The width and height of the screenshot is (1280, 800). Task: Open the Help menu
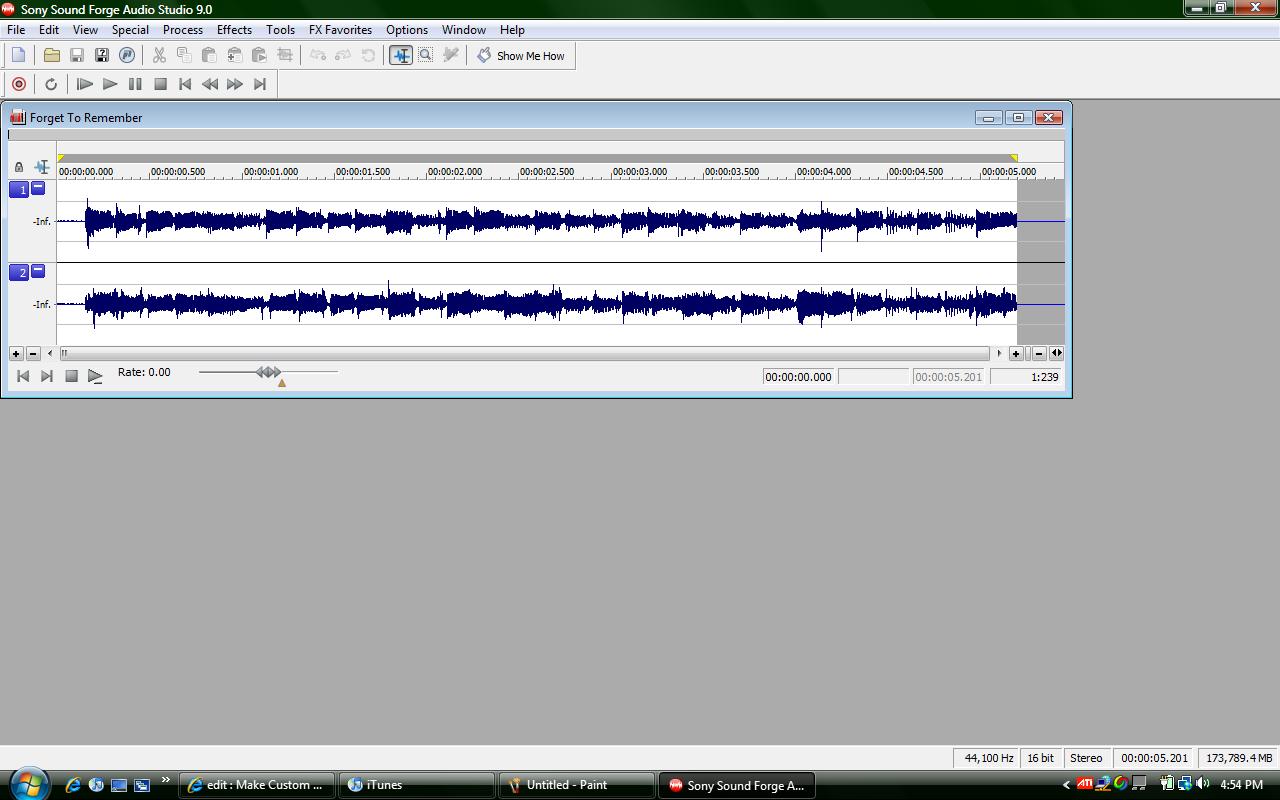512,30
